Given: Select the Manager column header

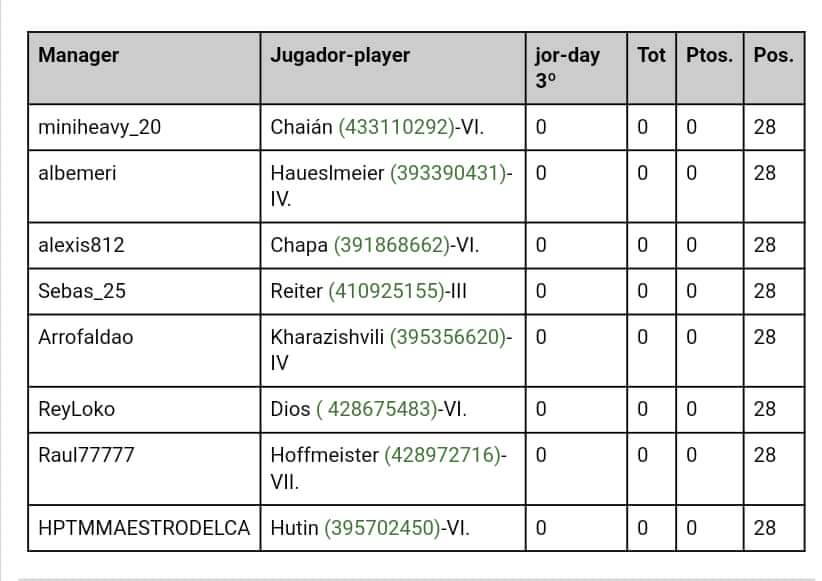Looking at the screenshot, I should tap(79, 55).
